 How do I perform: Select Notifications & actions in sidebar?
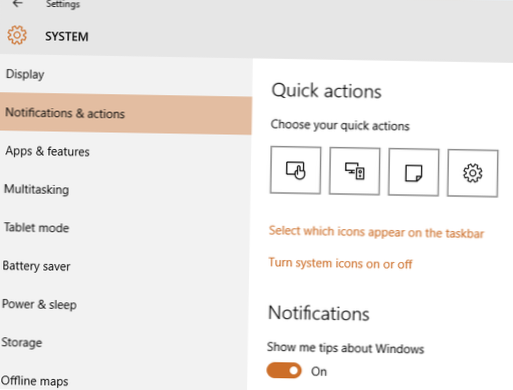pos(126,113)
